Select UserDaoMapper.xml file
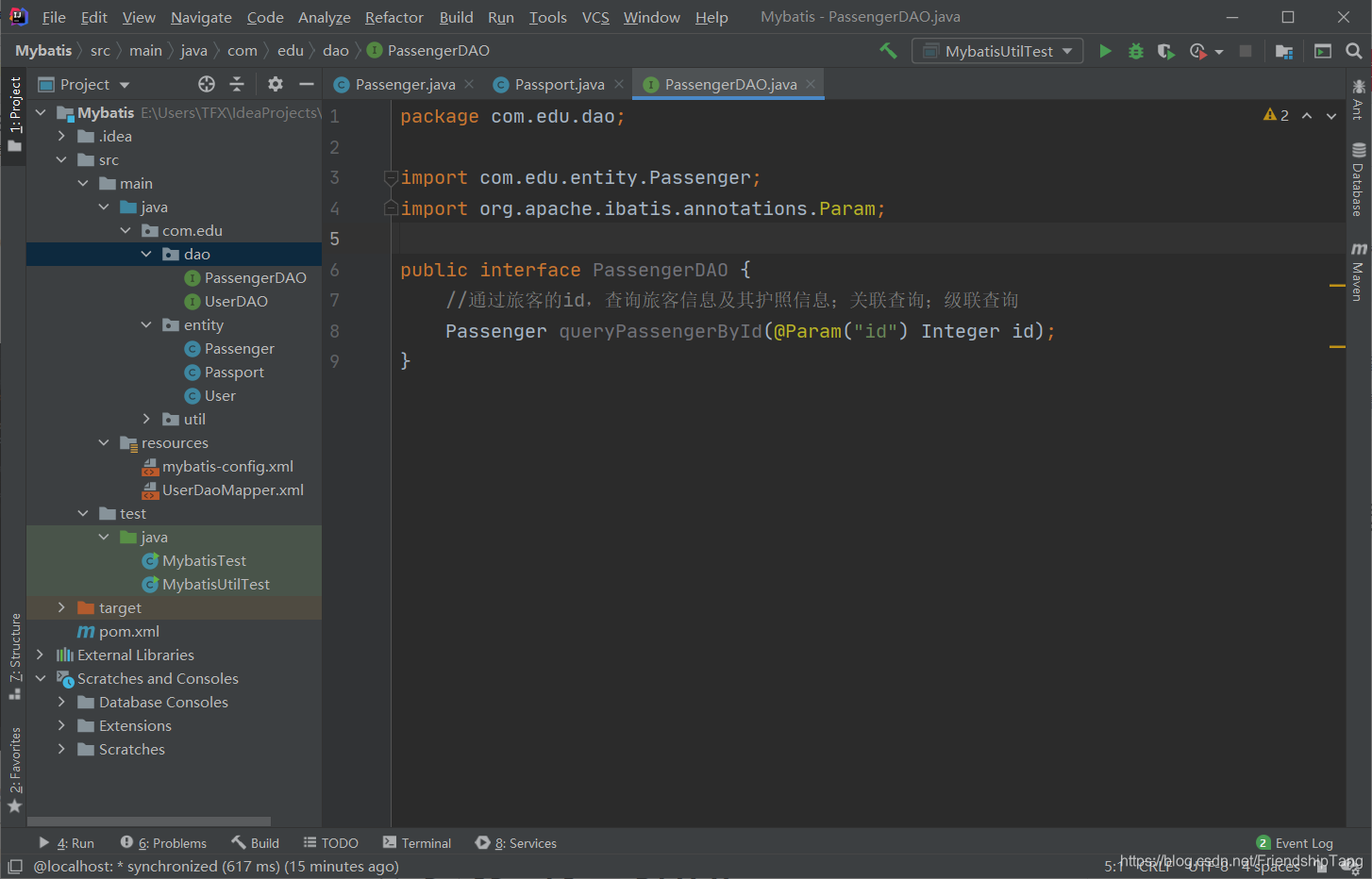 pyautogui.click(x=233, y=489)
